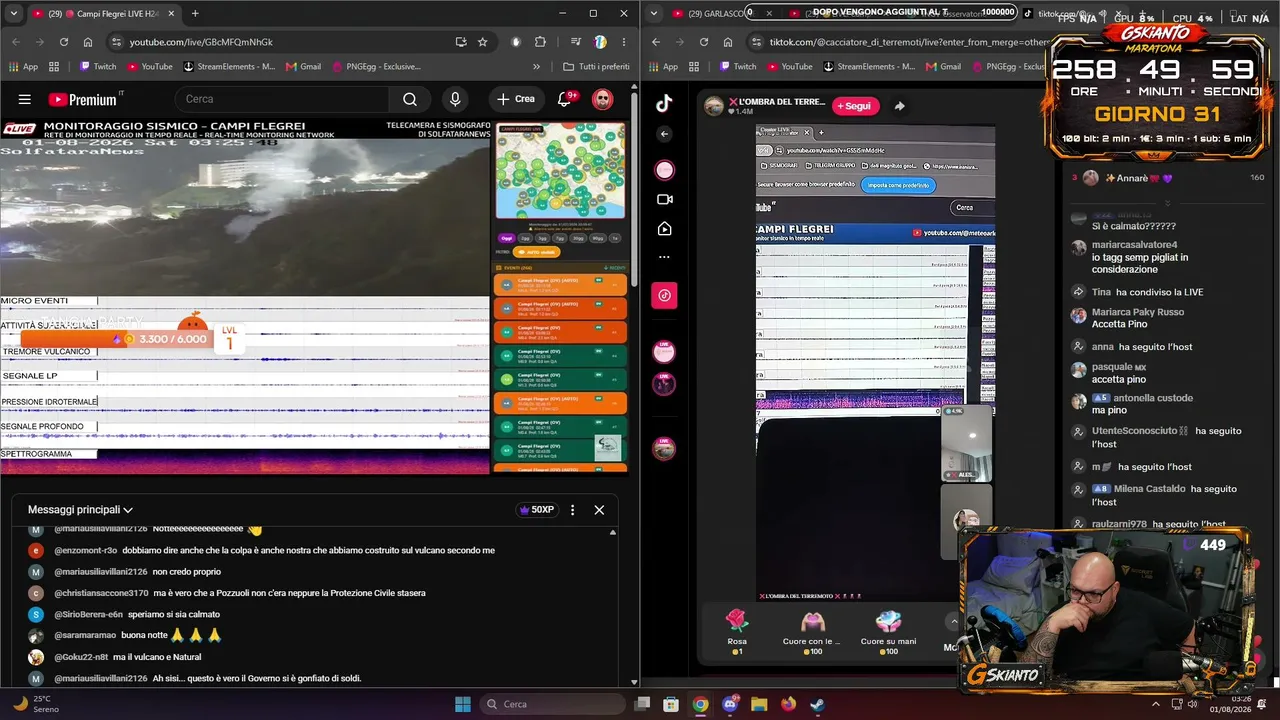Open Firefox from the taskbar
This screenshot has width=1280, height=720.
(x=788, y=704)
